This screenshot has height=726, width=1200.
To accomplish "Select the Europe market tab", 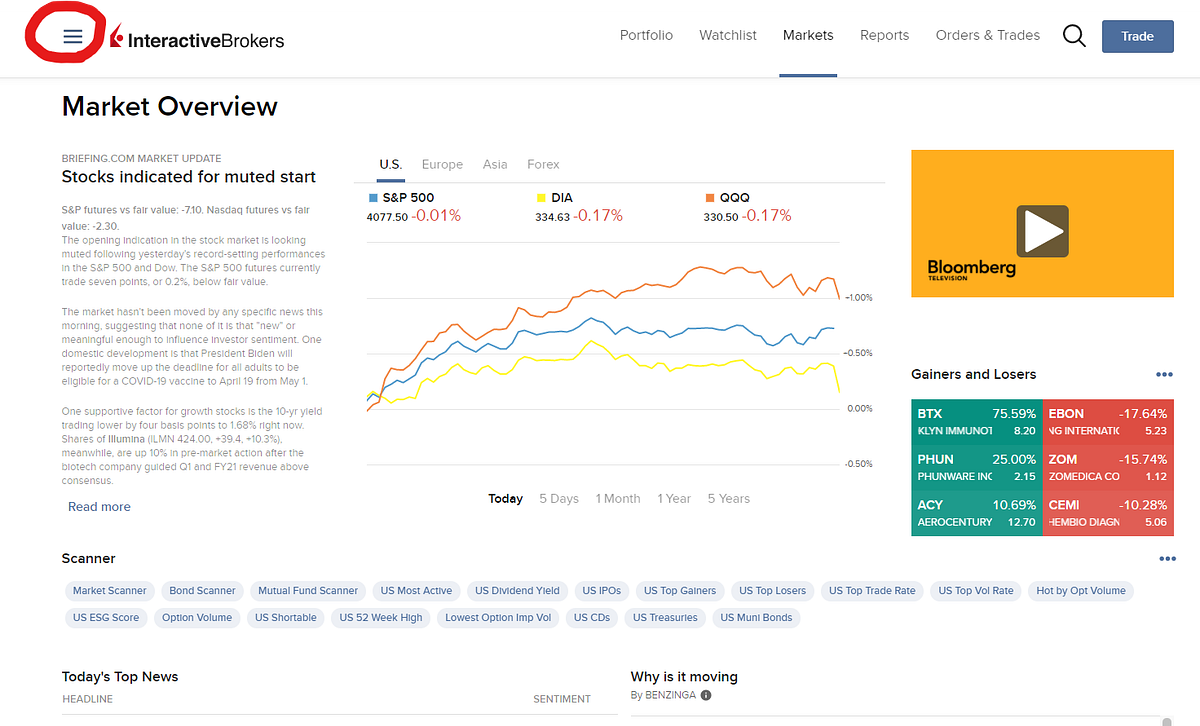I will pos(442,164).
